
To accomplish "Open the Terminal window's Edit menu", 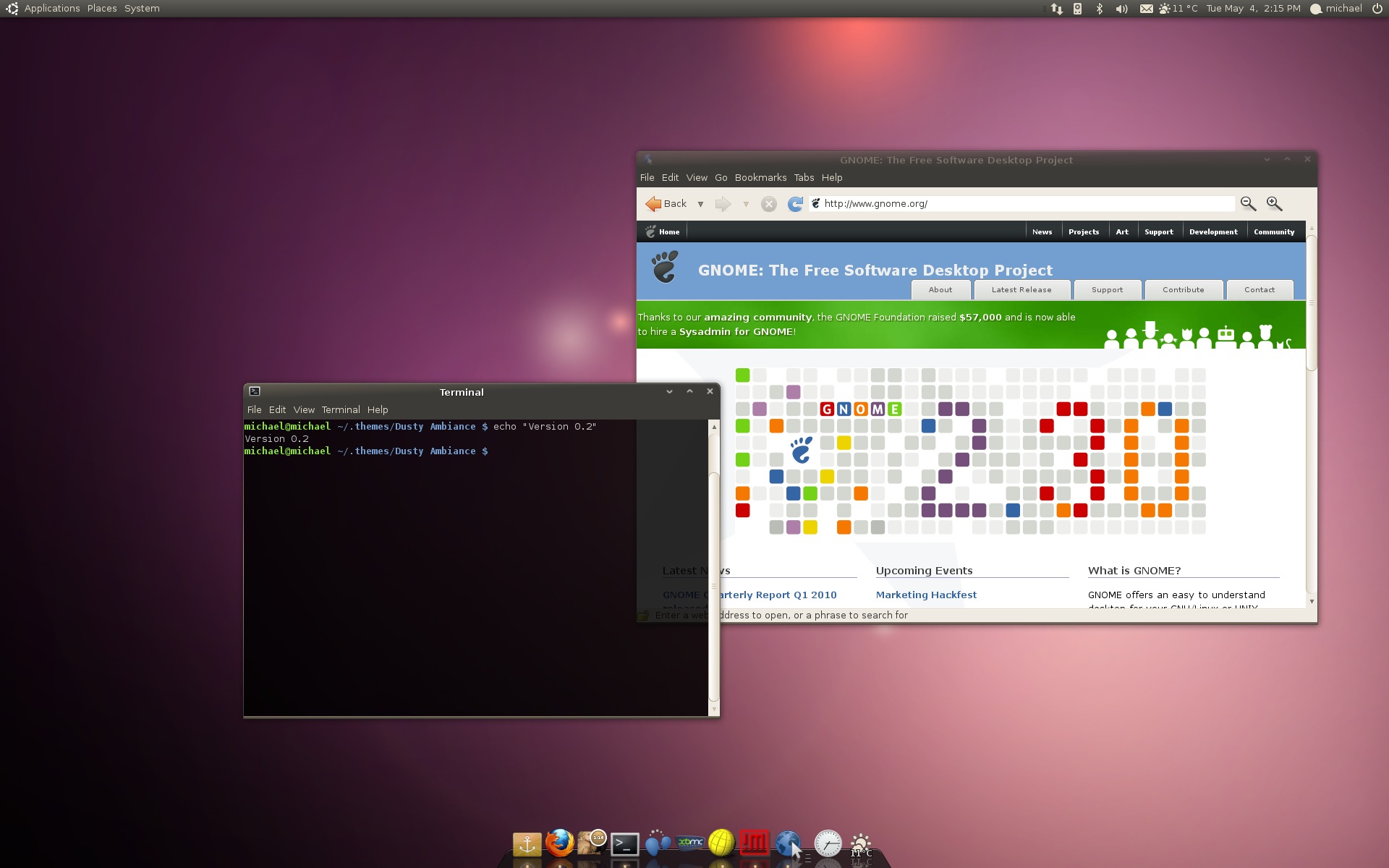I will pyautogui.click(x=278, y=409).
